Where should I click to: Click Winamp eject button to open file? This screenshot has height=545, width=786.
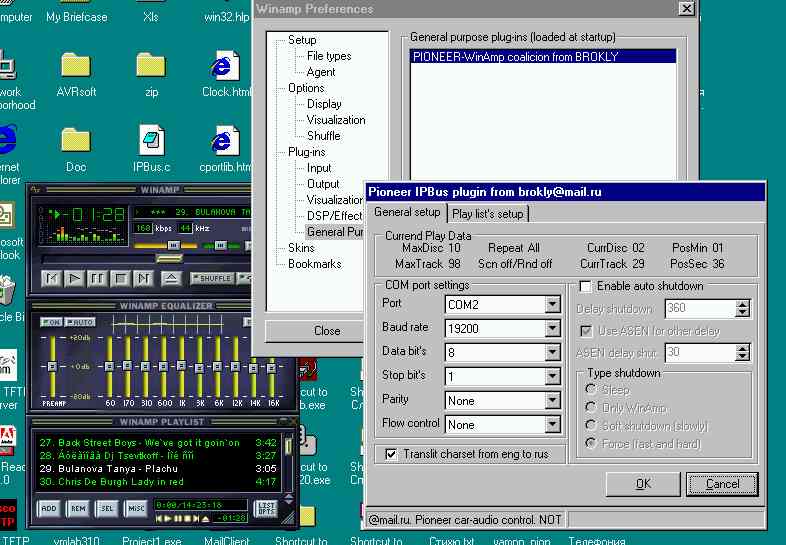tap(170, 278)
